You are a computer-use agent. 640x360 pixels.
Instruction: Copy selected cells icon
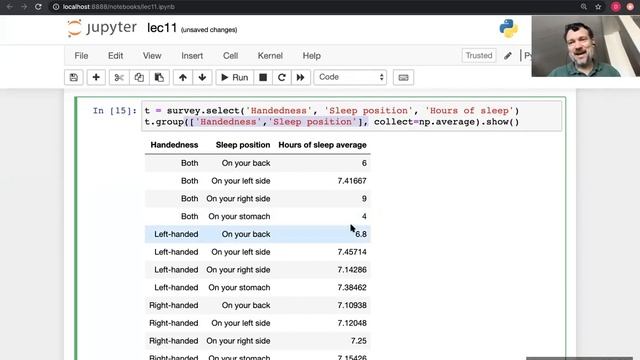[x=139, y=77]
